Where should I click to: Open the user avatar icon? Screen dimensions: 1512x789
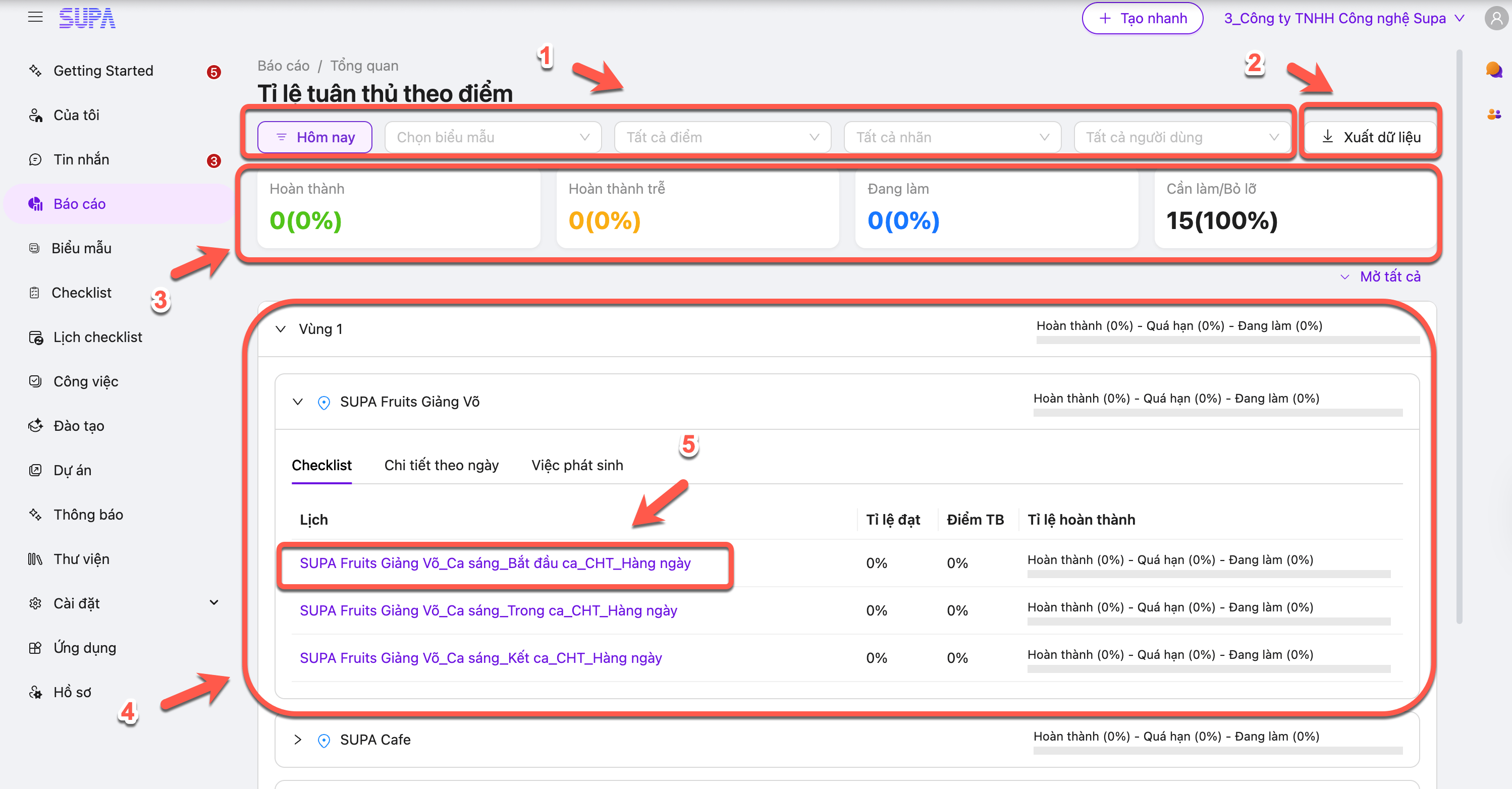[x=1496, y=18]
